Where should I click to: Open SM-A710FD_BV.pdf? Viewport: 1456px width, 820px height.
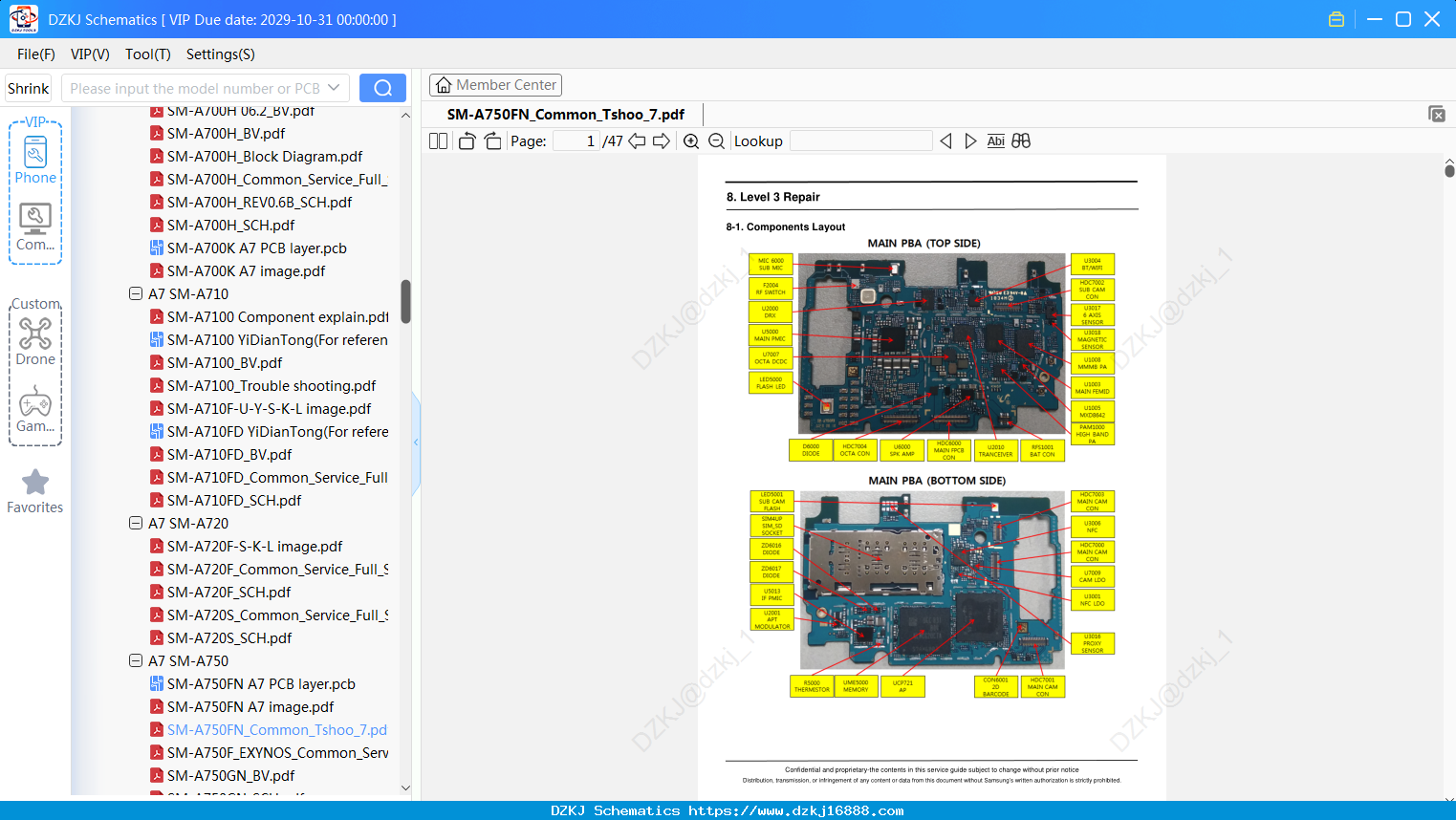tap(229, 454)
